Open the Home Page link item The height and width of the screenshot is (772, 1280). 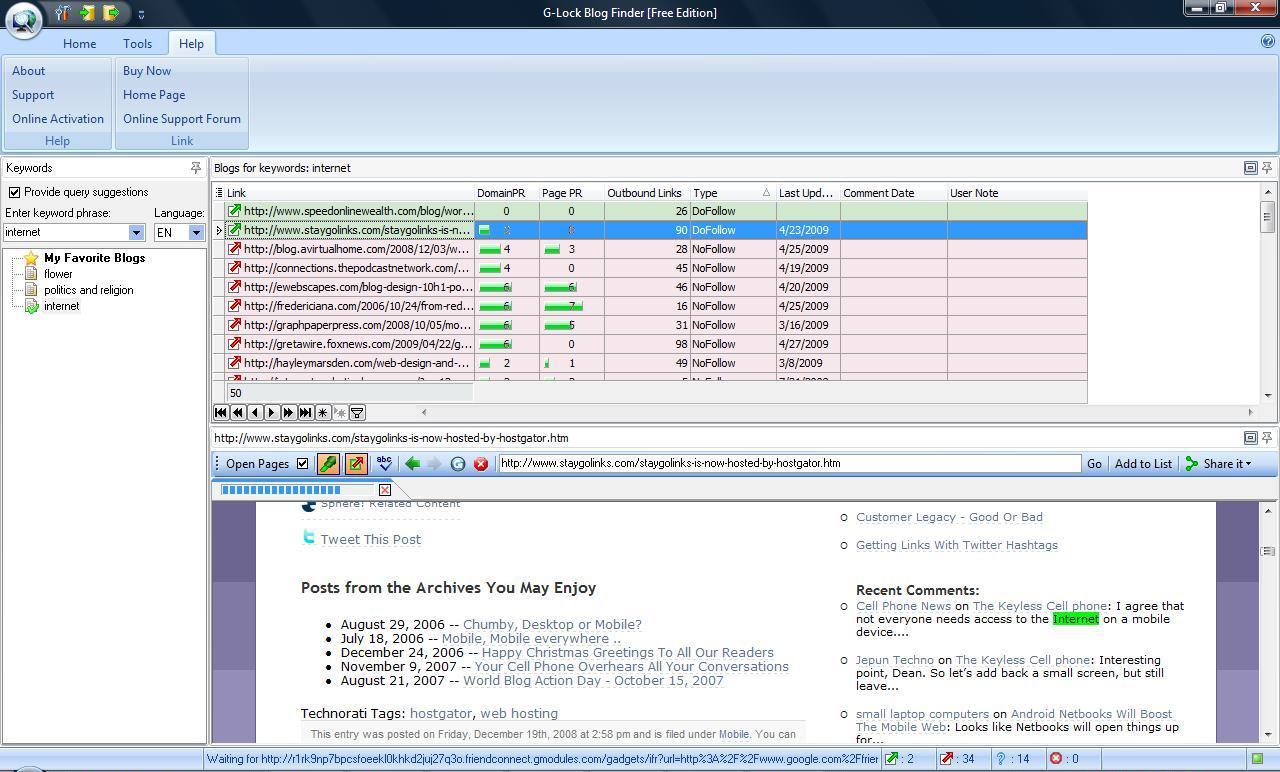click(154, 95)
